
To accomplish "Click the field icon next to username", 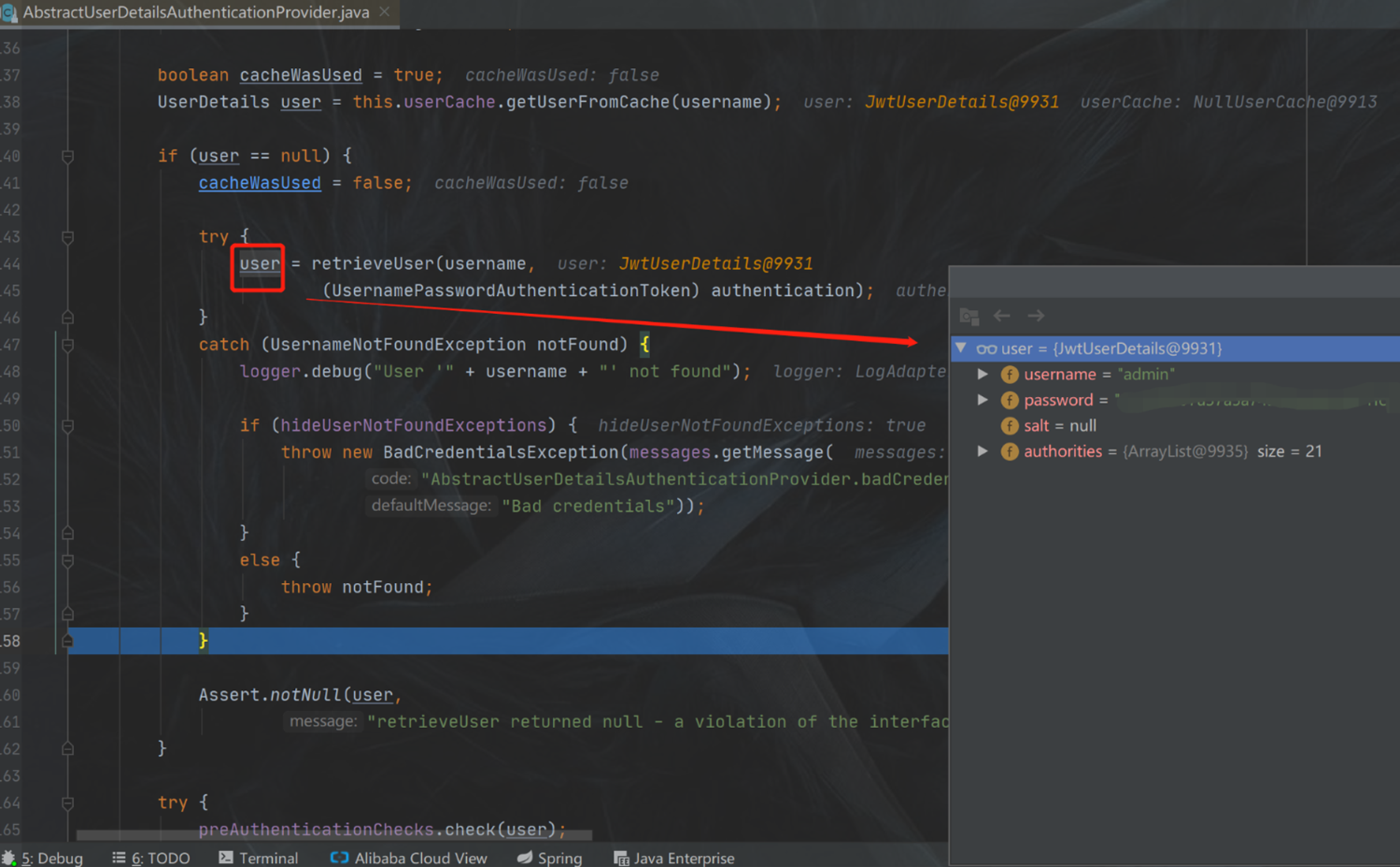I will pyautogui.click(x=1009, y=375).
